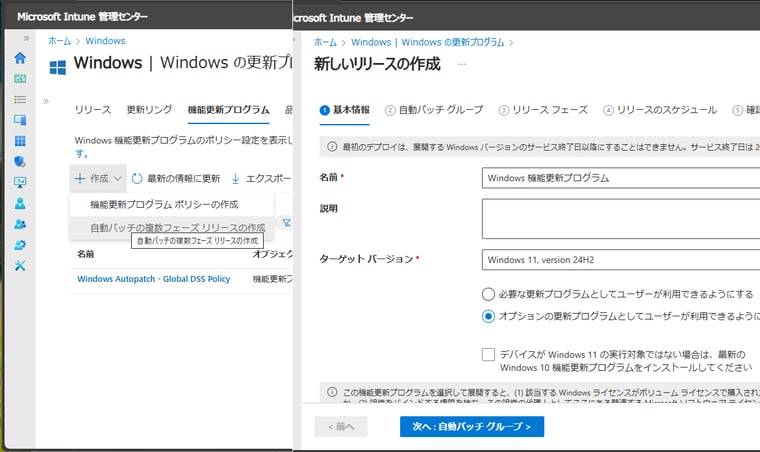This screenshot has width=760, height=452.
Task: Click the filter funnel icon
Action: [286, 222]
